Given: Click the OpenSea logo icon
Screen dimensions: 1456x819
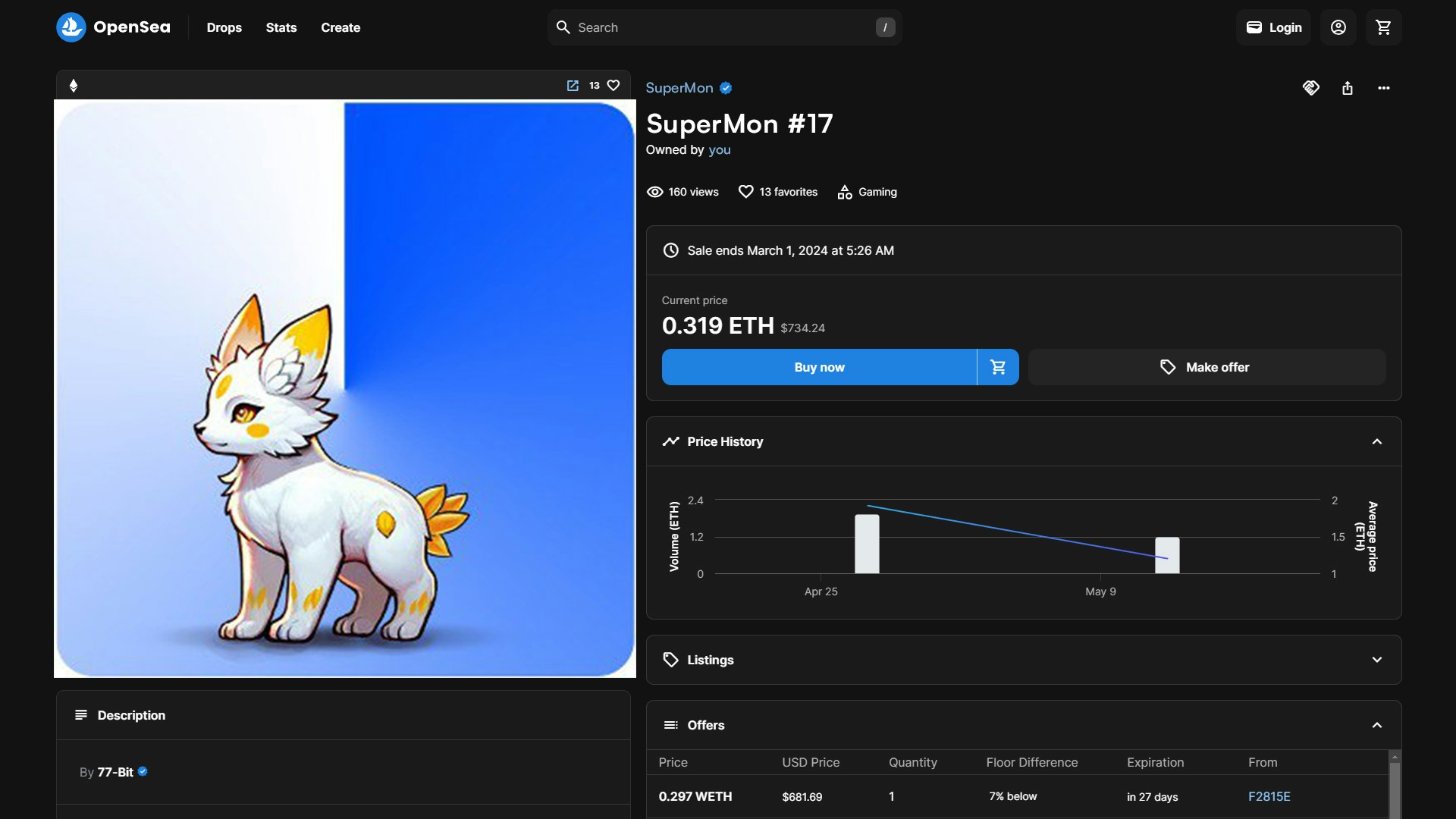Looking at the screenshot, I should click(x=71, y=27).
